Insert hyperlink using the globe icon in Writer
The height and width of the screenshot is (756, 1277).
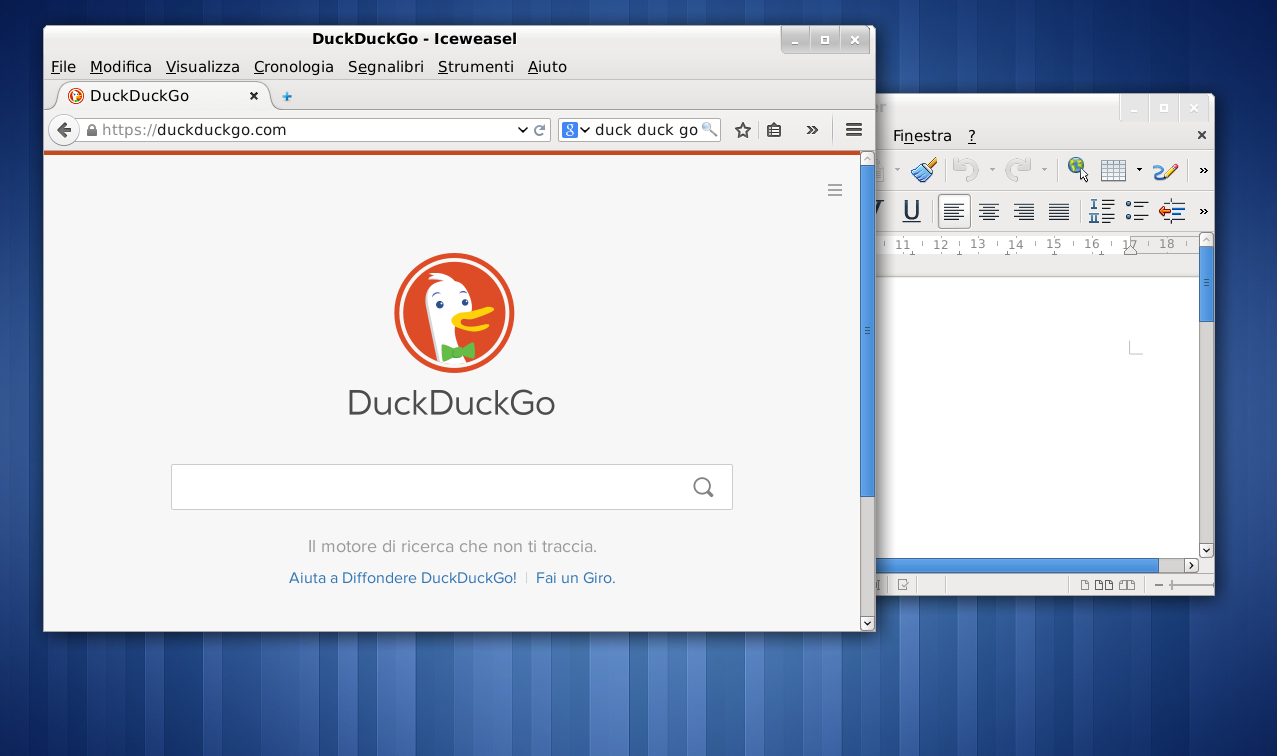point(1077,169)
